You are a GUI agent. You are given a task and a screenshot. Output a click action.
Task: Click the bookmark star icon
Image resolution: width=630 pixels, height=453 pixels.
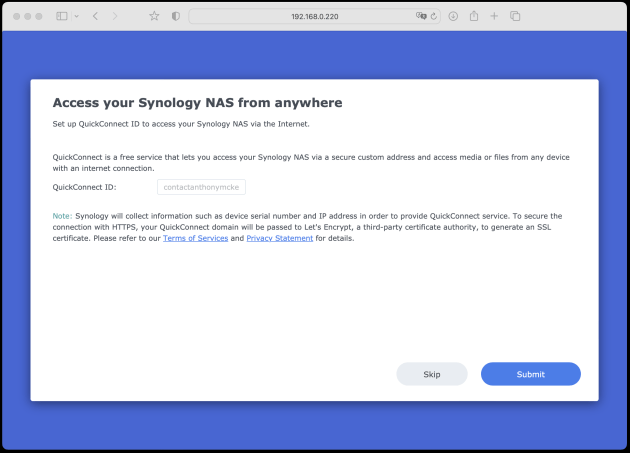pyautogui.click(x=154, y=16)
